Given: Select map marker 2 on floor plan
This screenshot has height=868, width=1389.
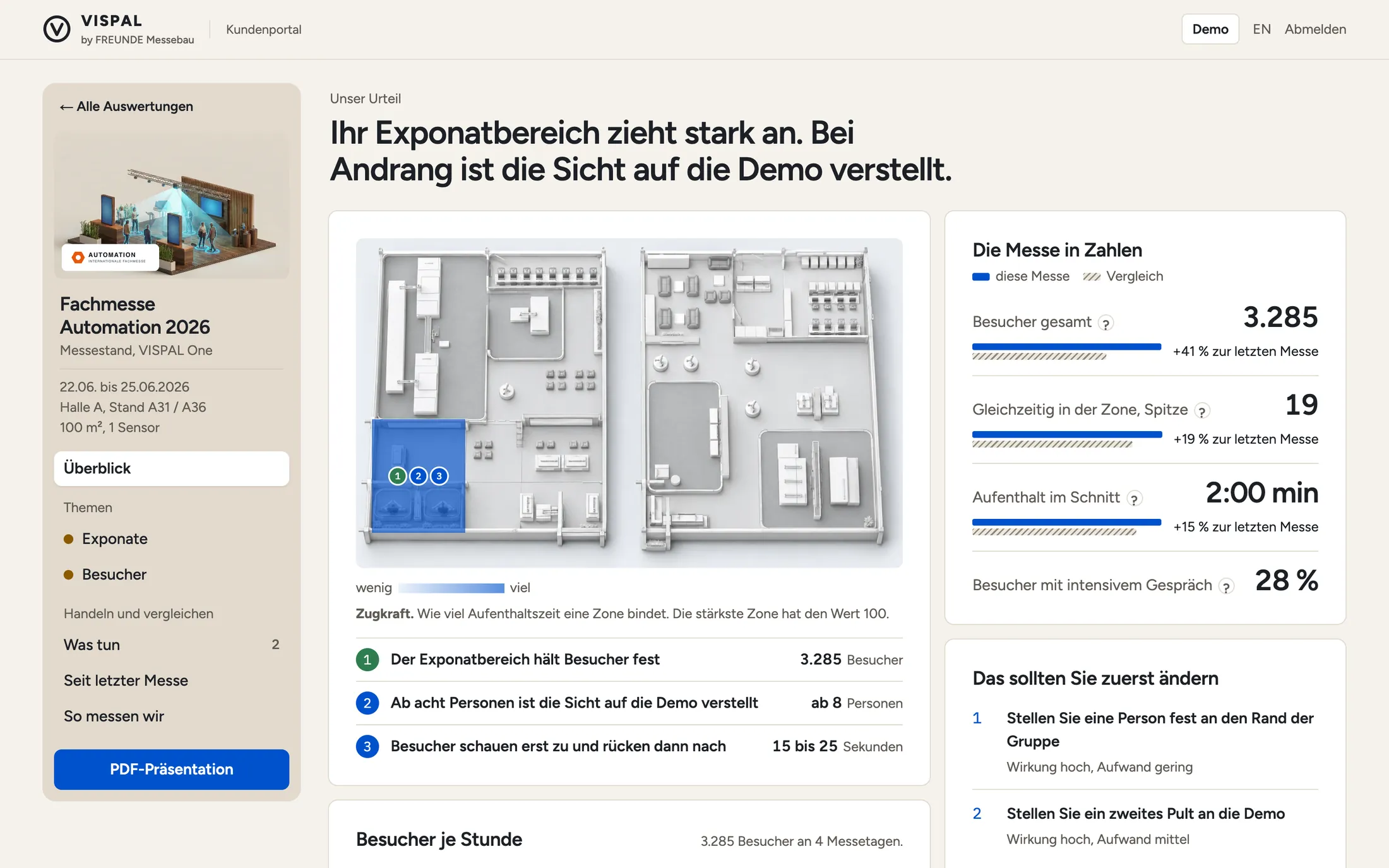Looking at the screenshot, I should (418, 476).
